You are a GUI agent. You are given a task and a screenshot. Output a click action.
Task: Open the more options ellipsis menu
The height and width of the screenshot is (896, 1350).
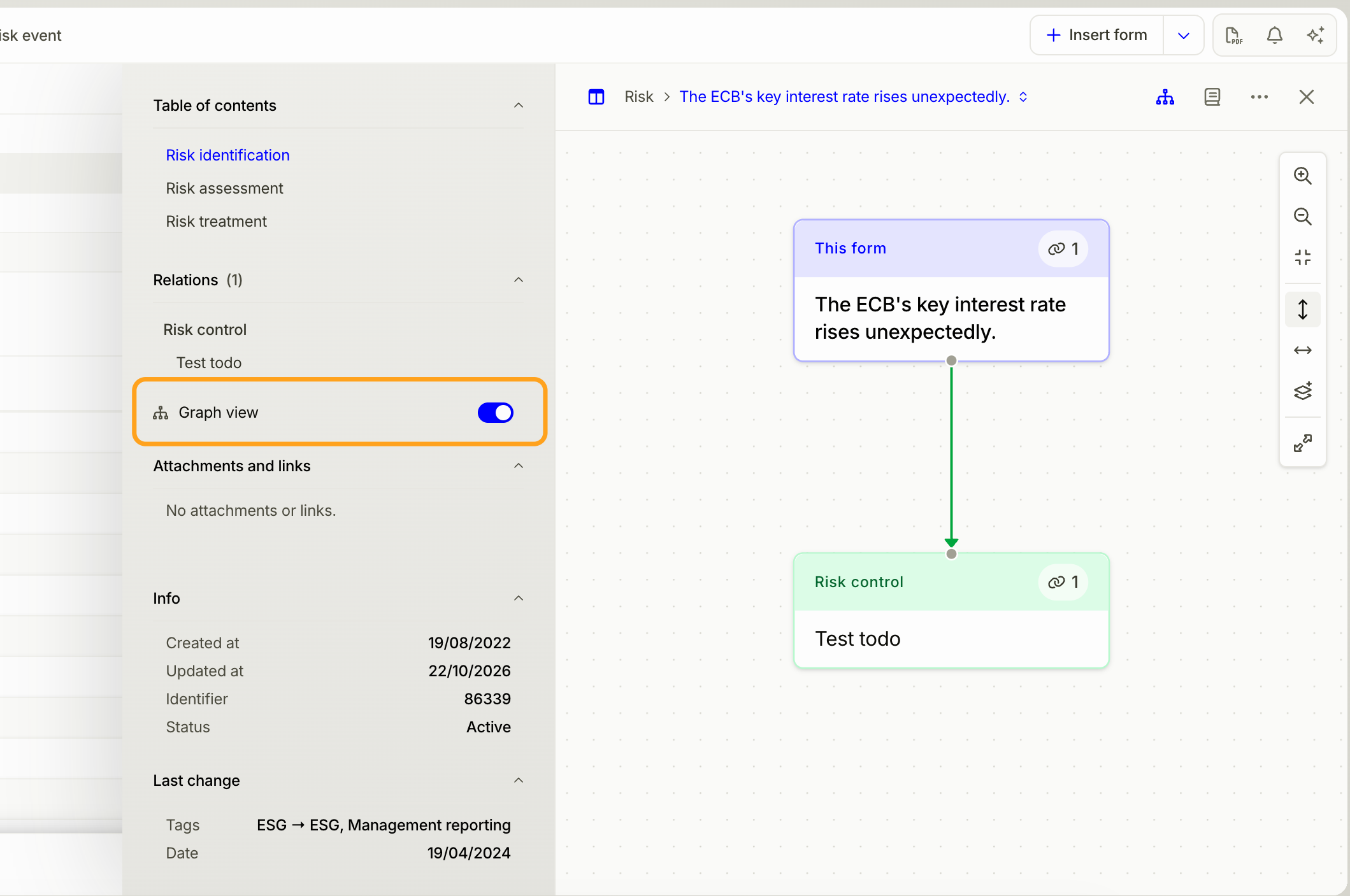click(1259, 97)
